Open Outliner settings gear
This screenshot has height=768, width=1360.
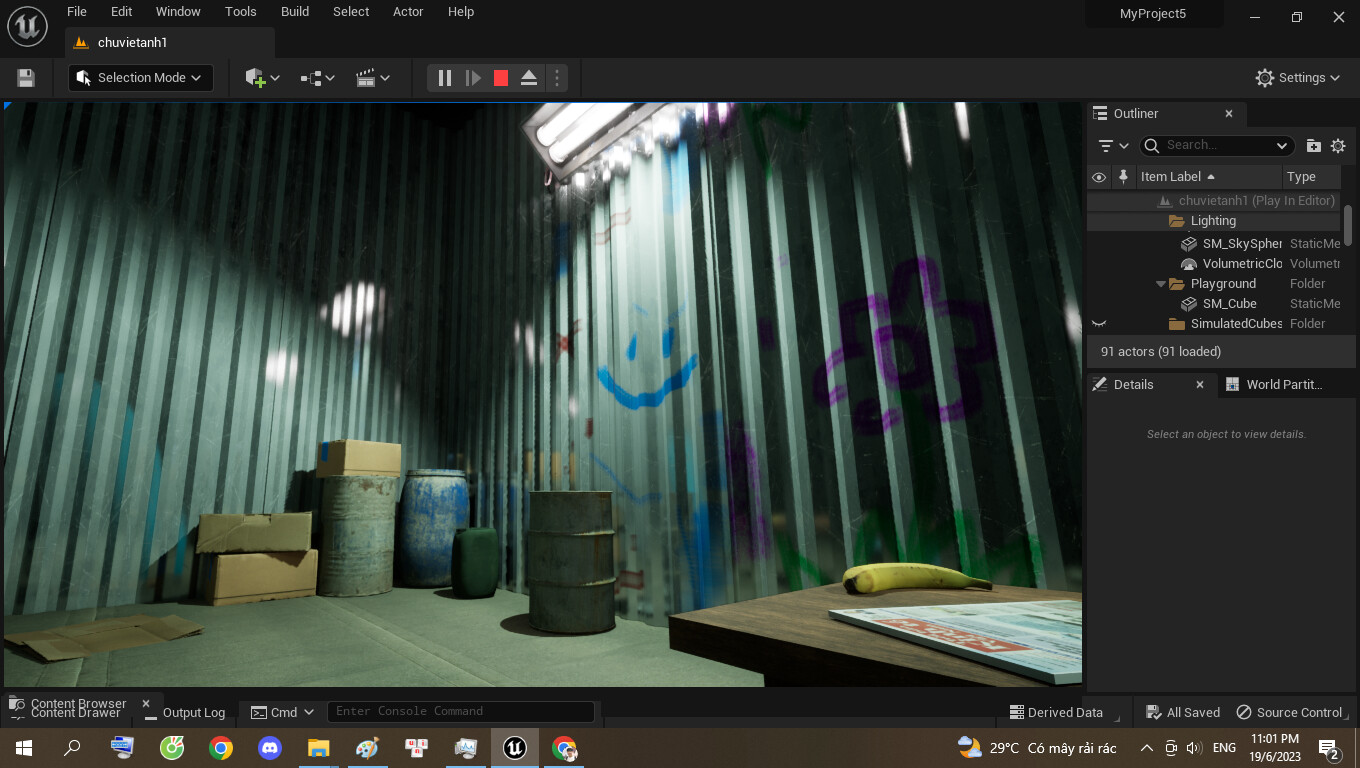coord(1338,146)
